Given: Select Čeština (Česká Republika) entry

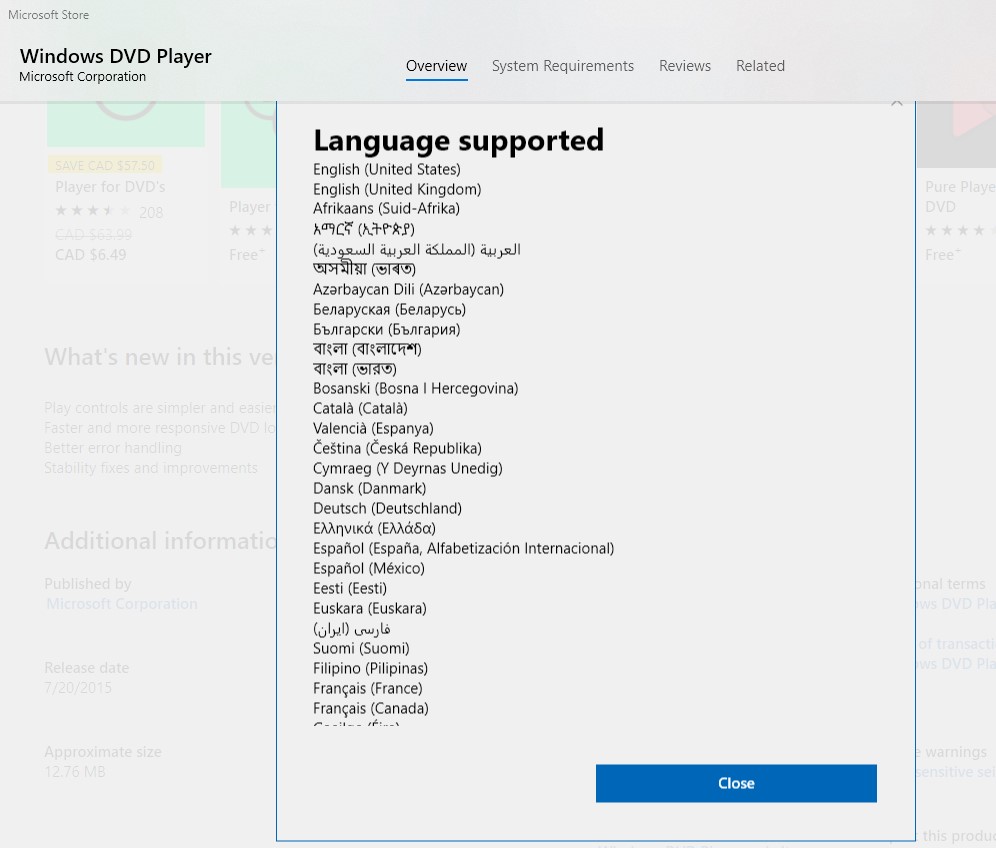Looking at the screenshot, I should (x=398, y=448).
